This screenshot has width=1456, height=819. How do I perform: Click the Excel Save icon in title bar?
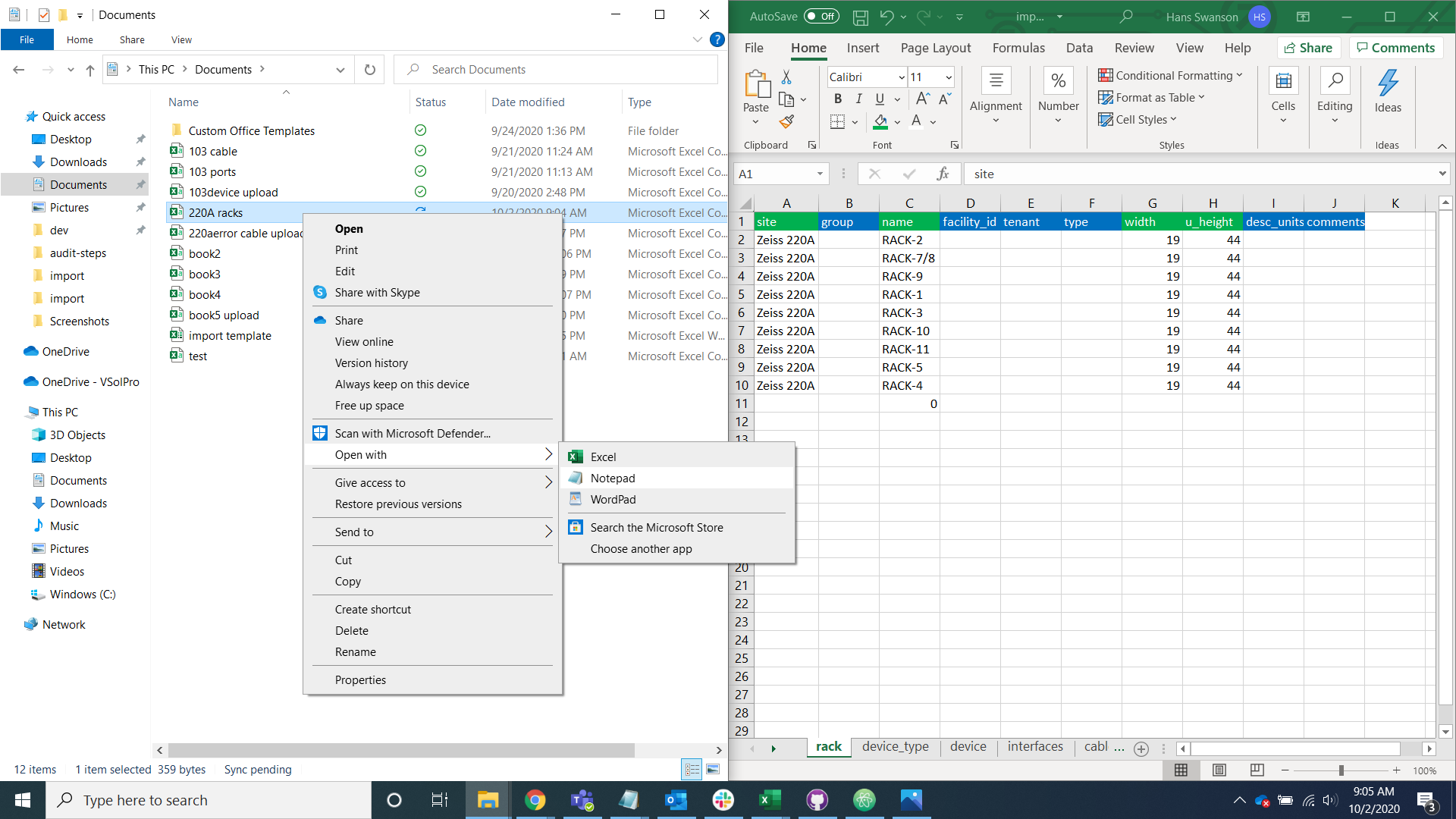pyautogui.click(x=860, y=17)
